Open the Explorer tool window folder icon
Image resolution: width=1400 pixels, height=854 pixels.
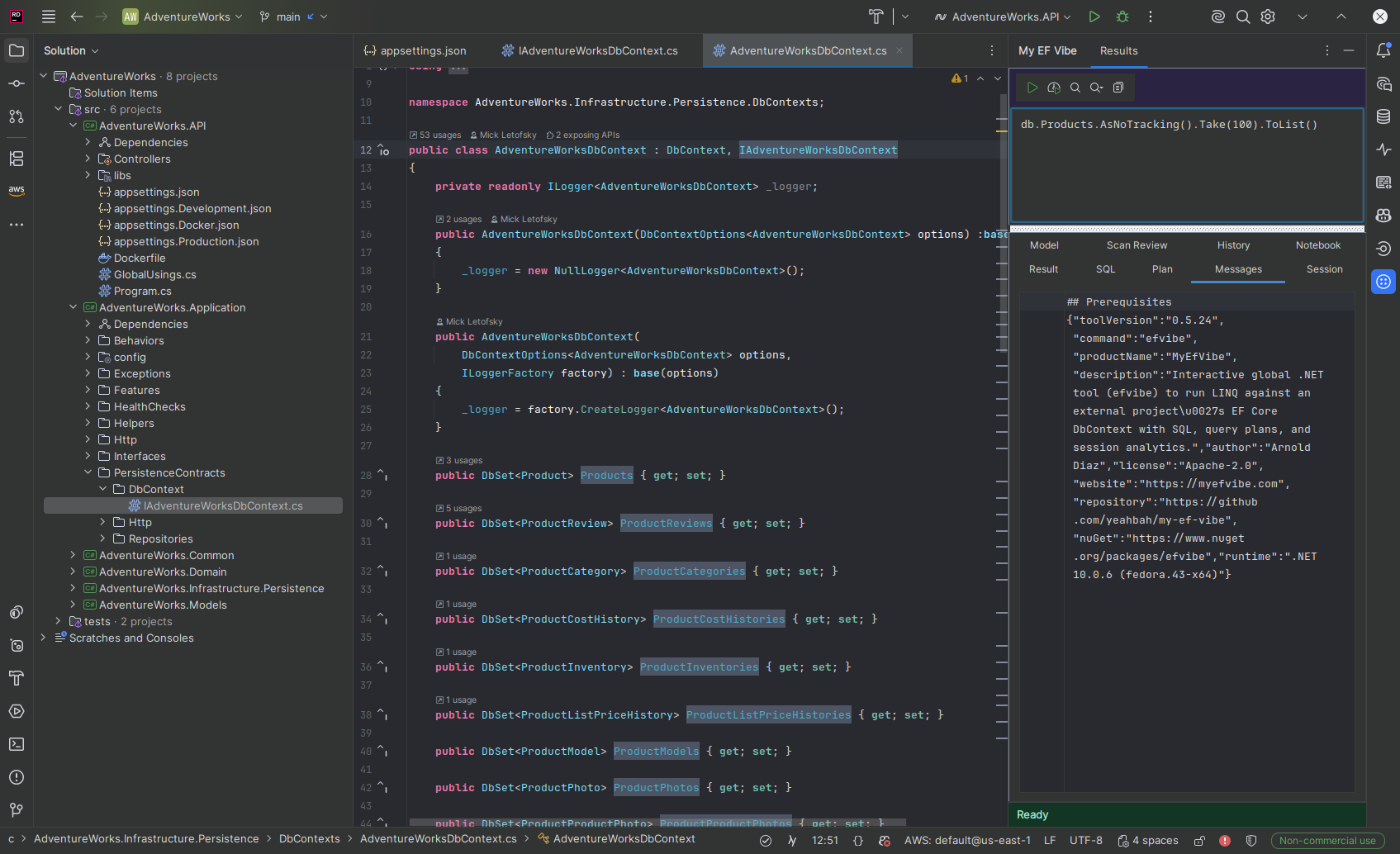coord(17,50)
